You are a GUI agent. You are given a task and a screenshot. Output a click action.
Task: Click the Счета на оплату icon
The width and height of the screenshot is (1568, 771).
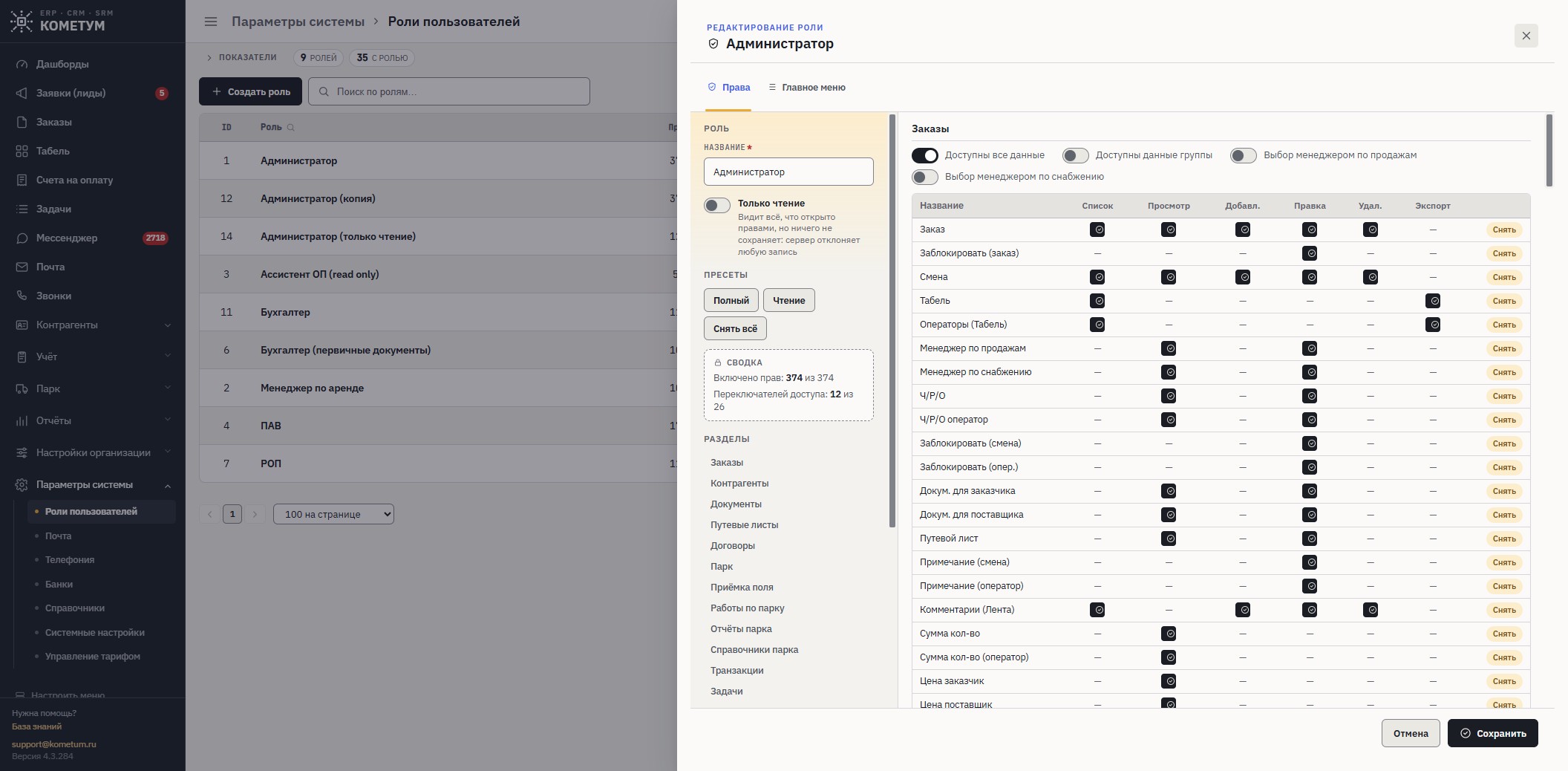pyautogui.click(x=22, y=180)
